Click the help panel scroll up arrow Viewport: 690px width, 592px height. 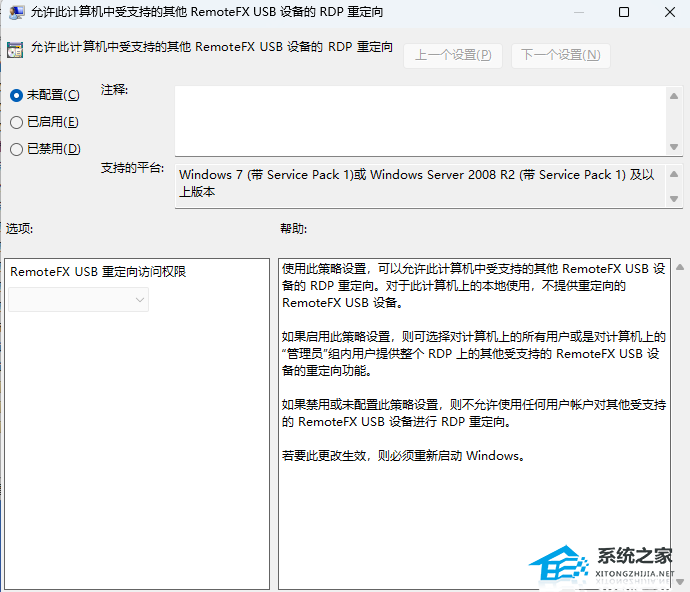(680, 267)
